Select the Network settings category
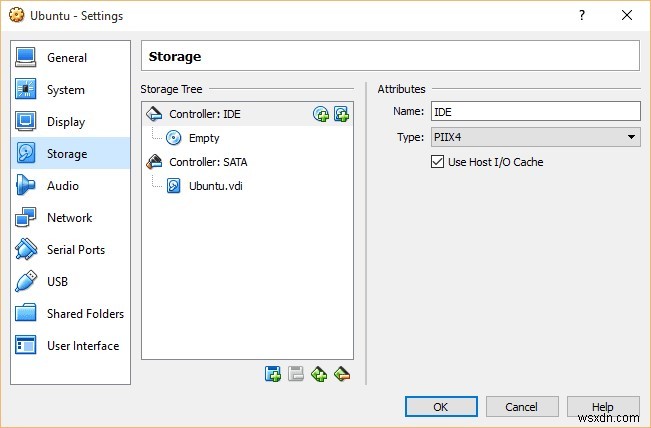 (68, 218)
